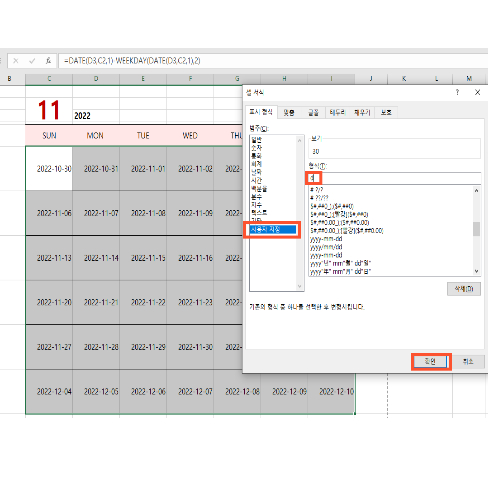The width and height of the screenshot is (500, 500).
Task: Switch to the 보호 tab
Action: coord(386,113)
